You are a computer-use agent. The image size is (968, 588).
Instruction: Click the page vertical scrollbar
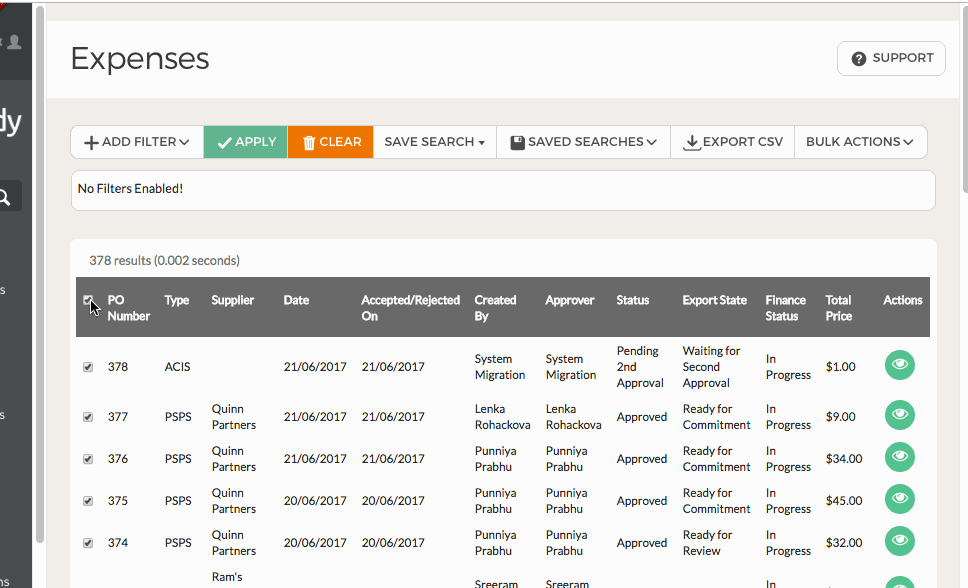pyautogui.click(x=963, y=100)
